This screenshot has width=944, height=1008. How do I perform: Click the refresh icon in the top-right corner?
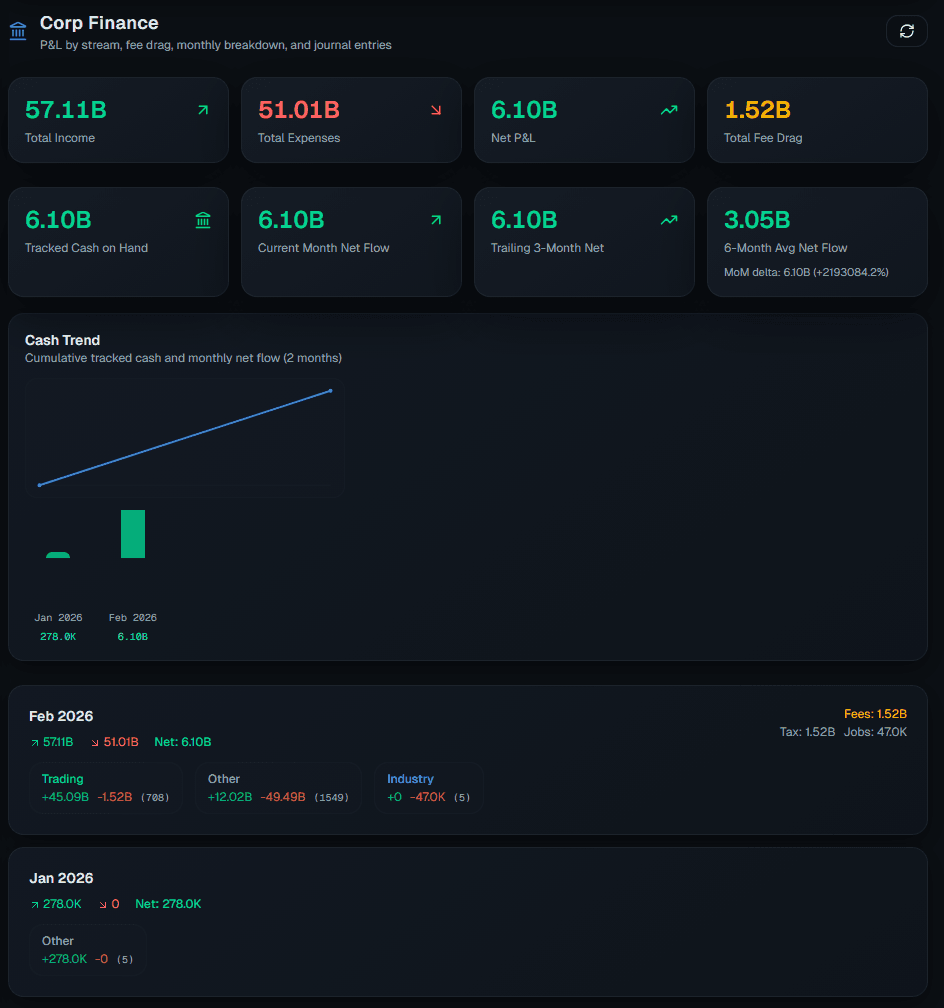(906, 30)
